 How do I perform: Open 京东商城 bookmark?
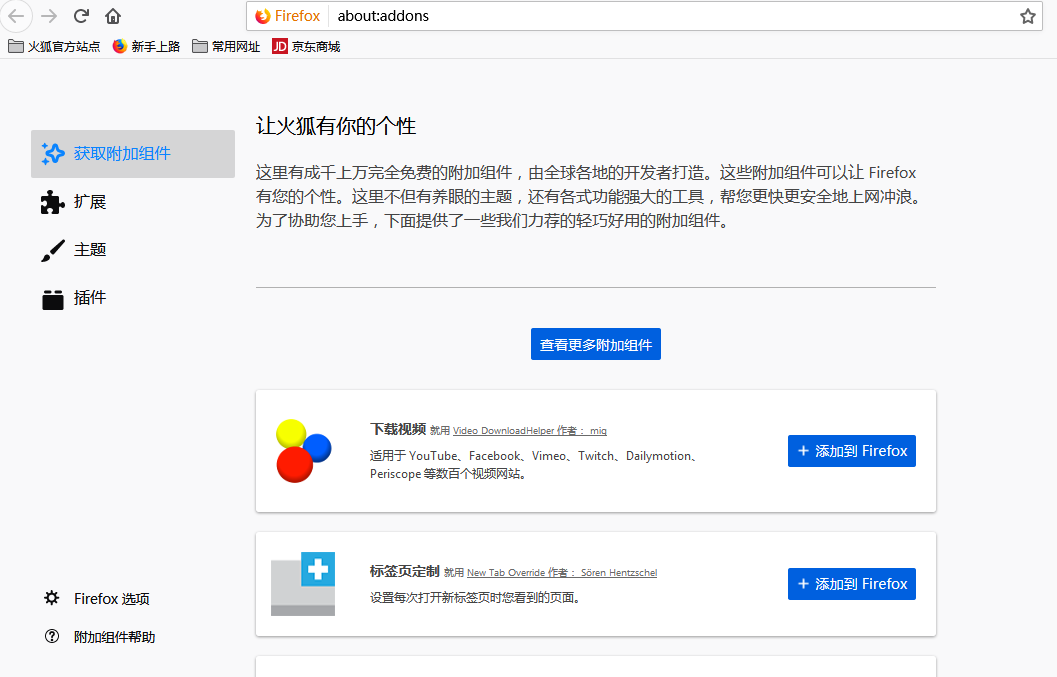click(306, 47)
